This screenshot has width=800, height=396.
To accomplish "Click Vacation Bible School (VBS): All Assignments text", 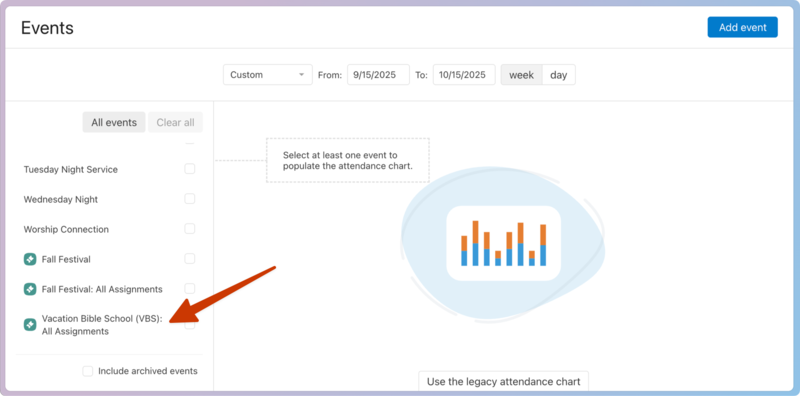I will [x=102, y=325].
